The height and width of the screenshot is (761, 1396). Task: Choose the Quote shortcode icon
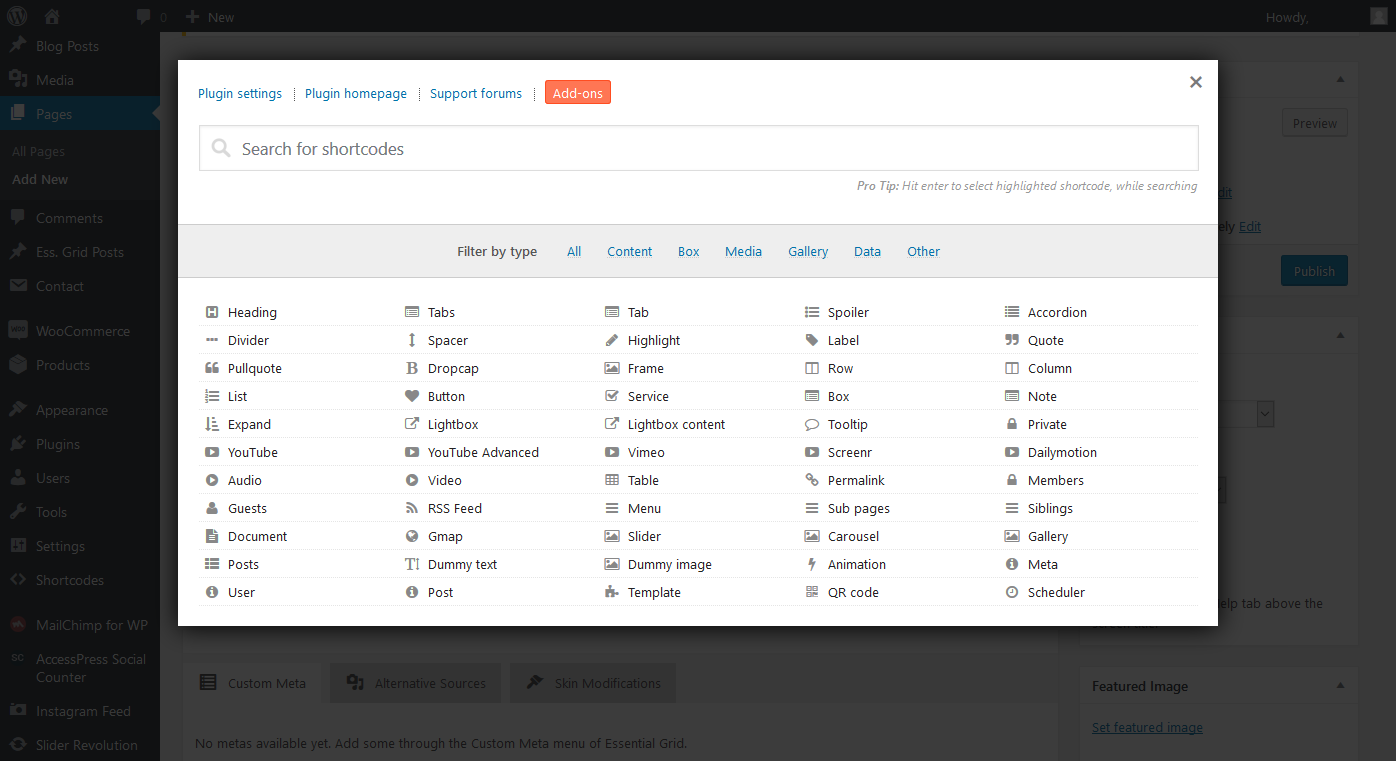click(1012, 340)
